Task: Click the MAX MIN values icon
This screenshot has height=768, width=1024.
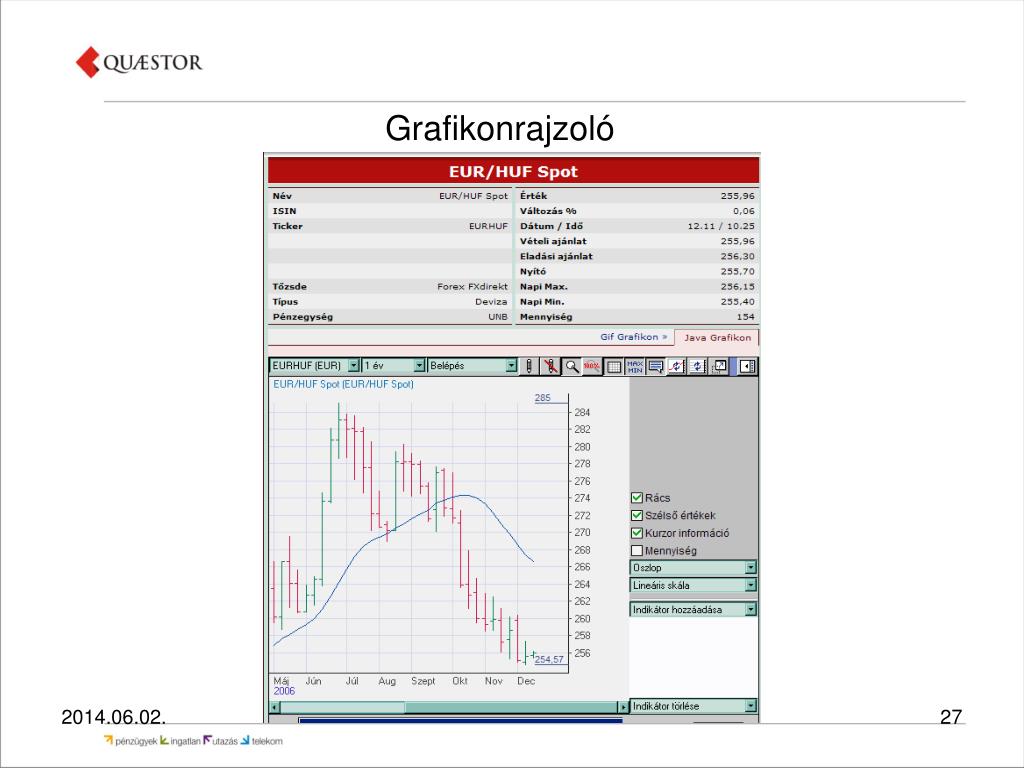Action: [635, 366]
